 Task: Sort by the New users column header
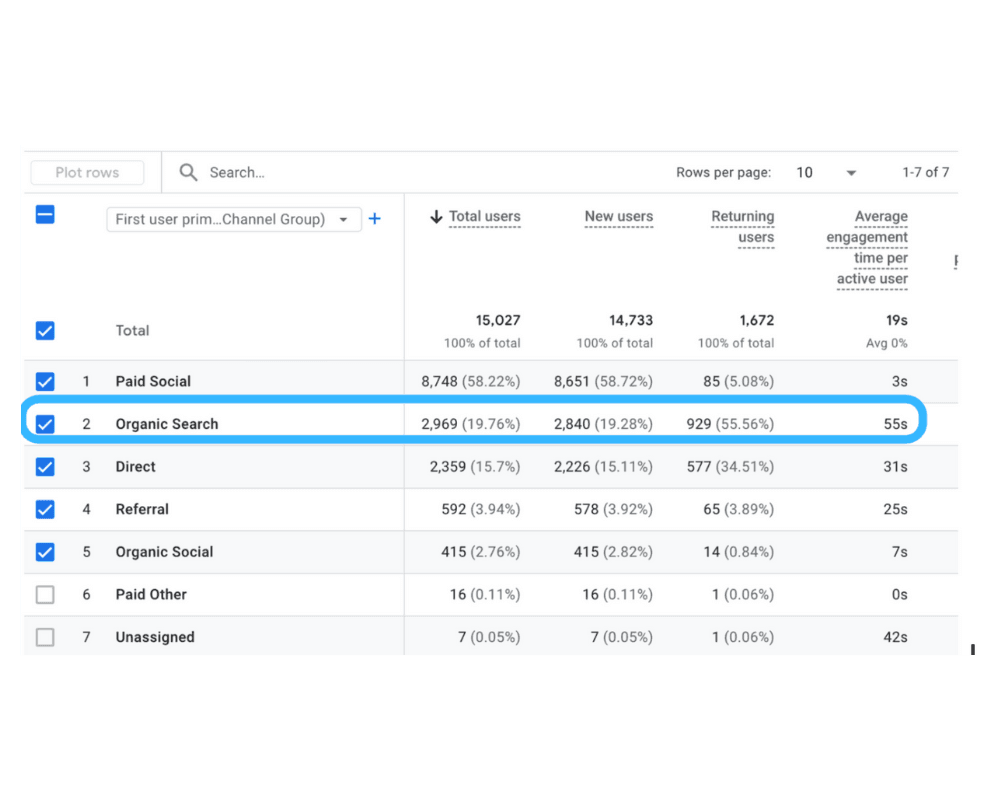[x=619, y=217]
